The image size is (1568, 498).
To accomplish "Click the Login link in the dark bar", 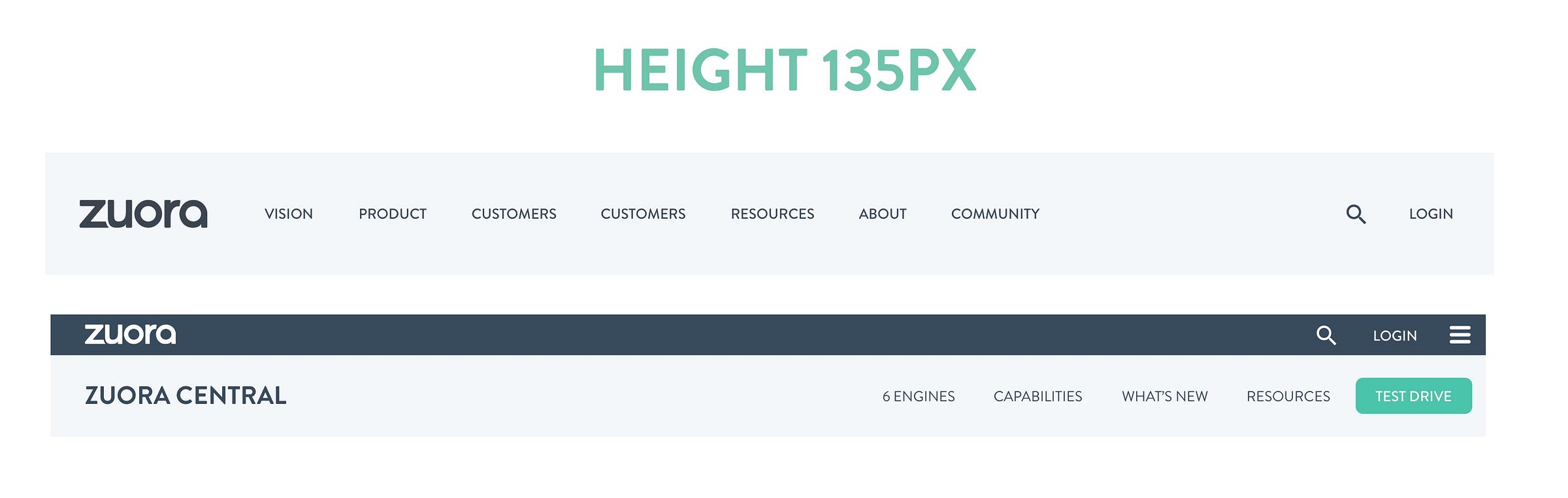I will click(1395, 335).
